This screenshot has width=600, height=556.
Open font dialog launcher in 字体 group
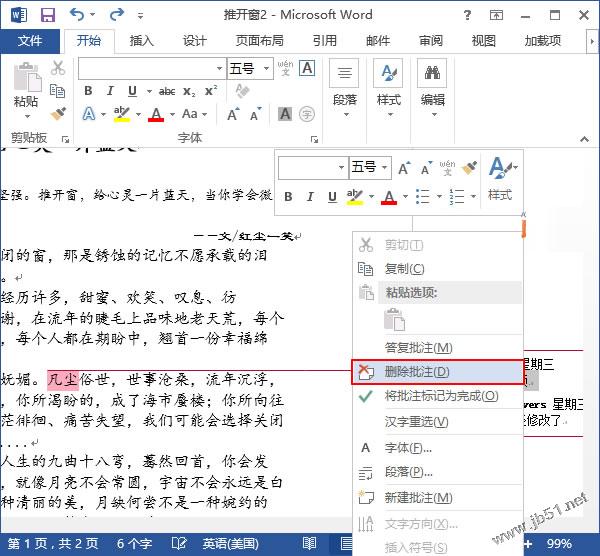click(x=314, y=140)
